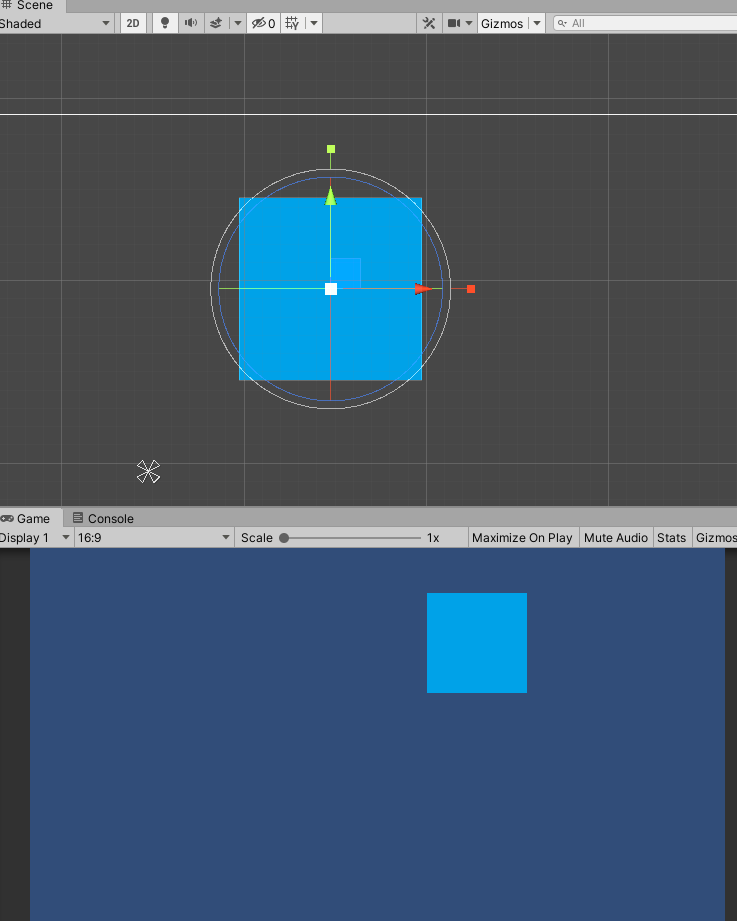This screenshot has width=737, height=921.
Task: Open the scene effects dropdown arrow
Action: (x=237, y=23)
